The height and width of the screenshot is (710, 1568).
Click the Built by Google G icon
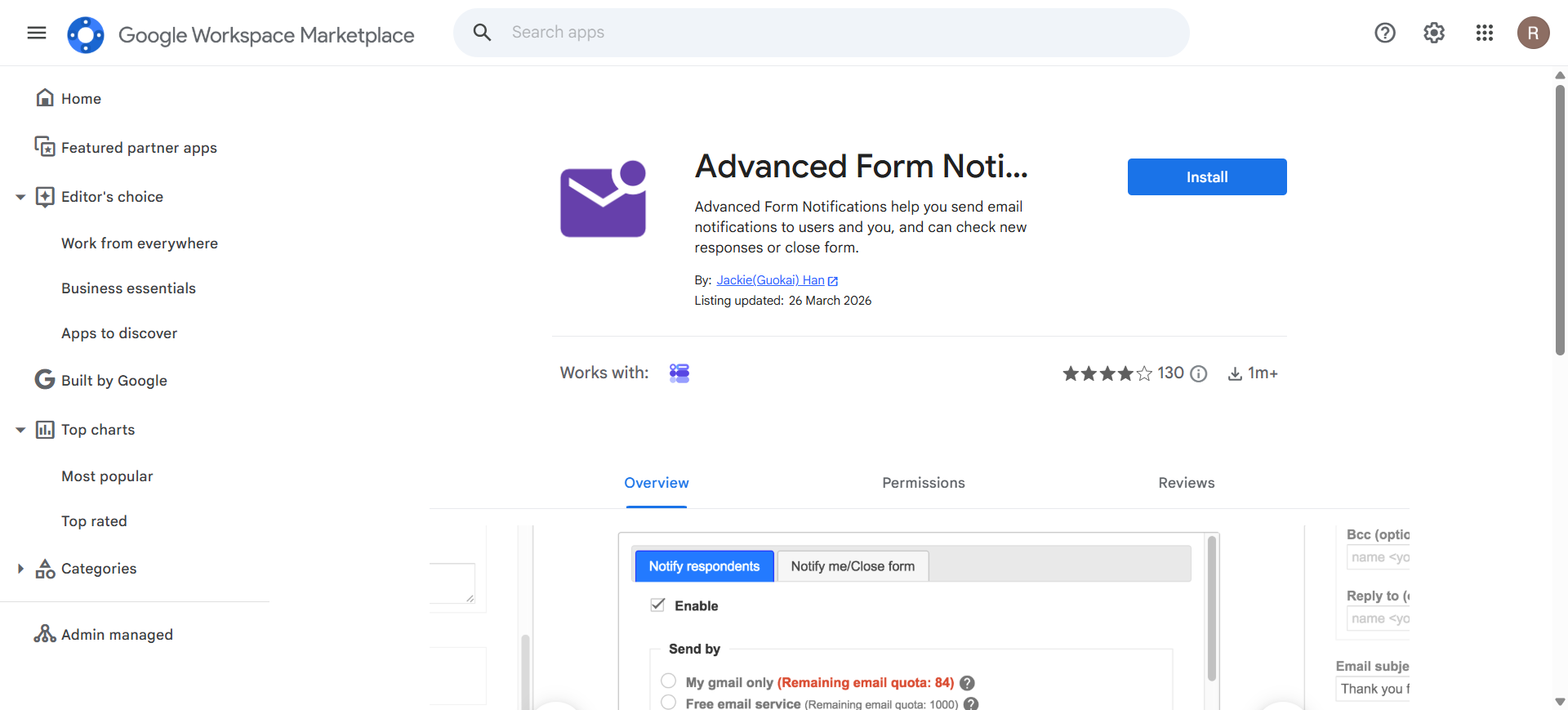click(45, 380)
